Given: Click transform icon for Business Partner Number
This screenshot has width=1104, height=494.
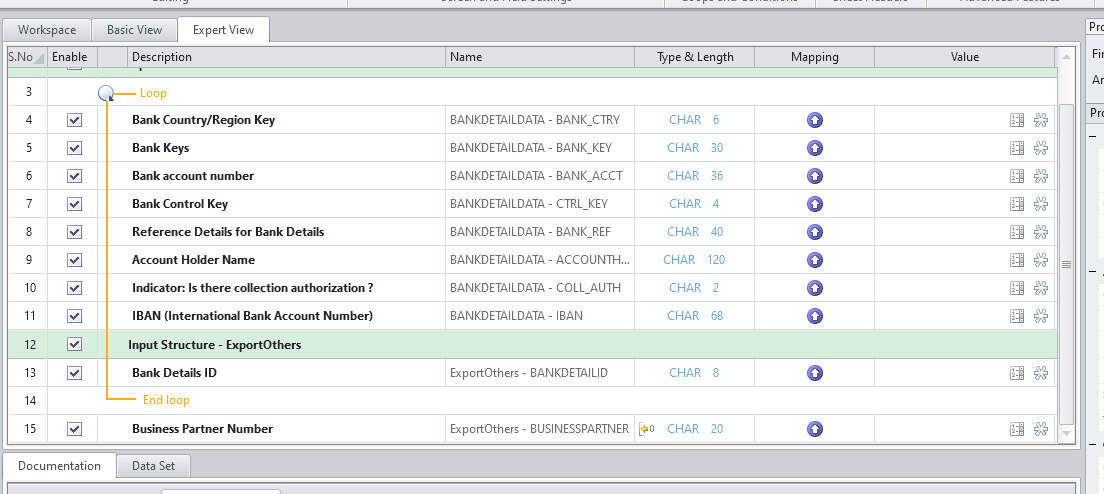Looking at the screenshot, I should point(1041,429).
